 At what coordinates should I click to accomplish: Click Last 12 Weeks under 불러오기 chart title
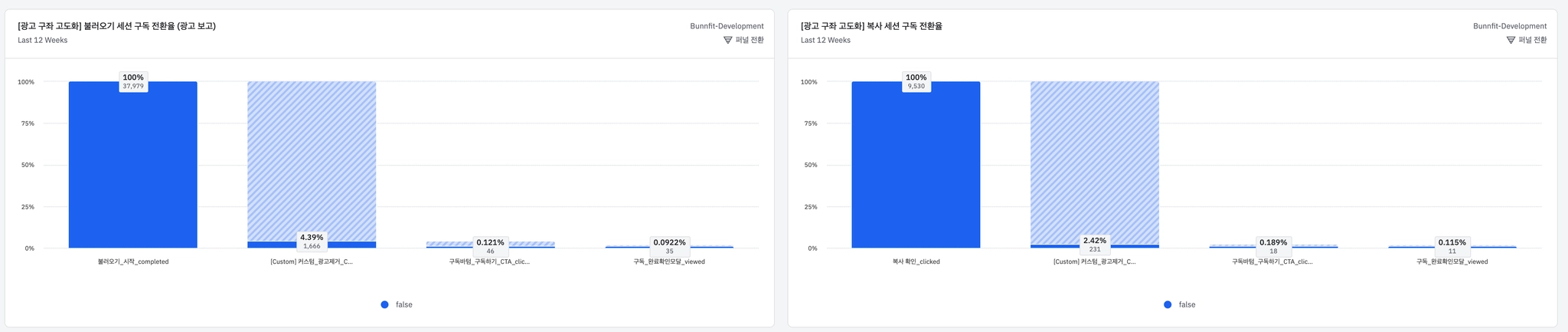pyautogui.click(x=43, y=40)
